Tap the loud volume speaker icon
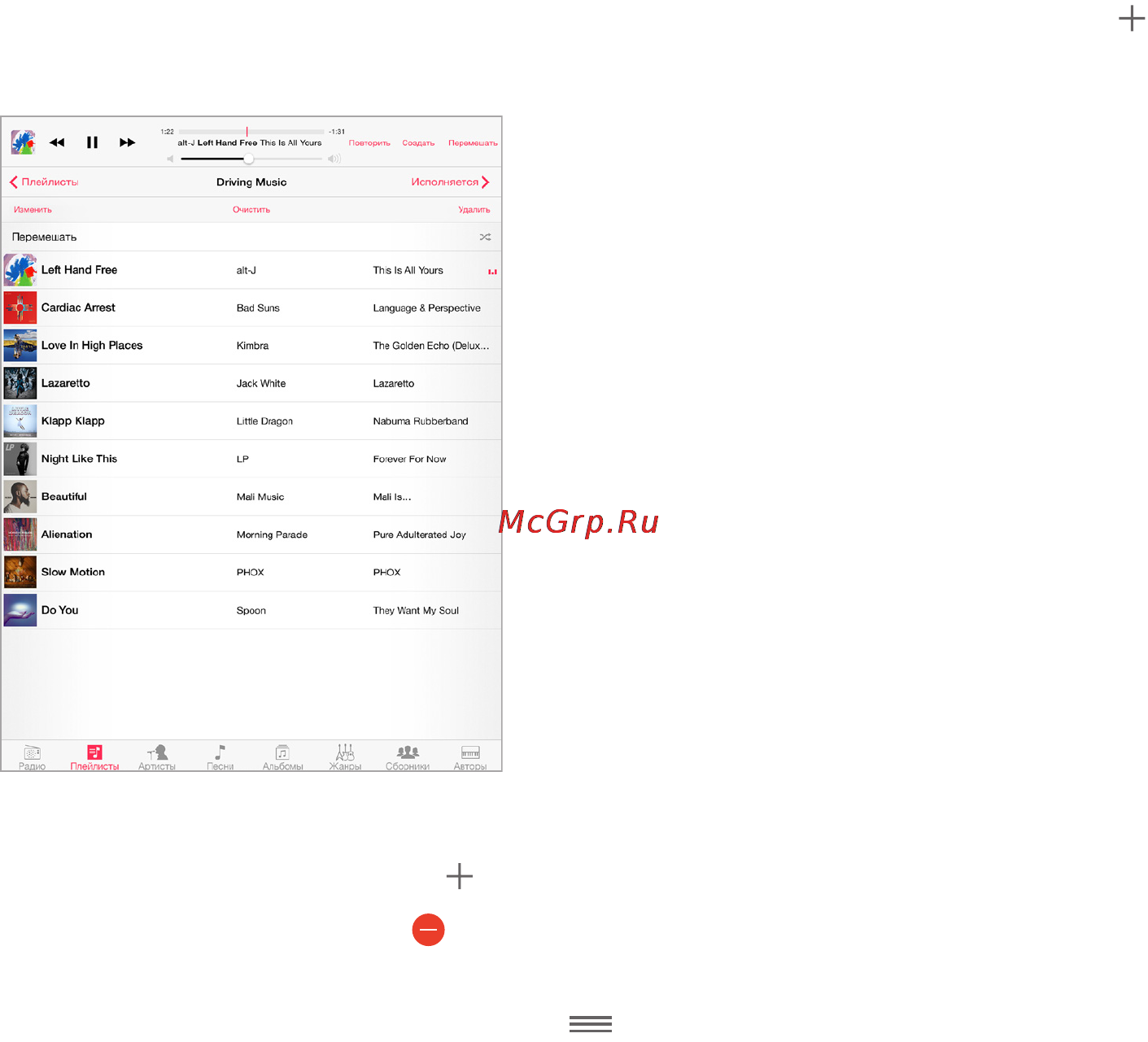This screenshot has width=1148, height=1042. (334, 159)
